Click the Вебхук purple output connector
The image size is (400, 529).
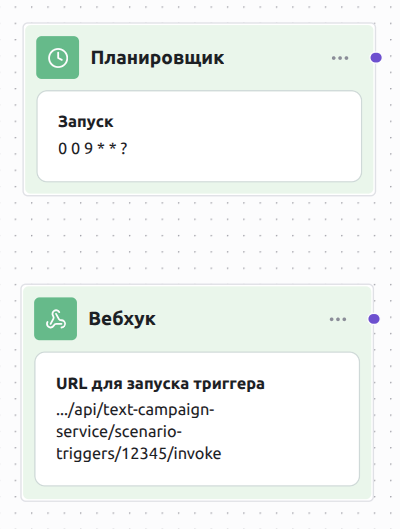click(374, 319)
